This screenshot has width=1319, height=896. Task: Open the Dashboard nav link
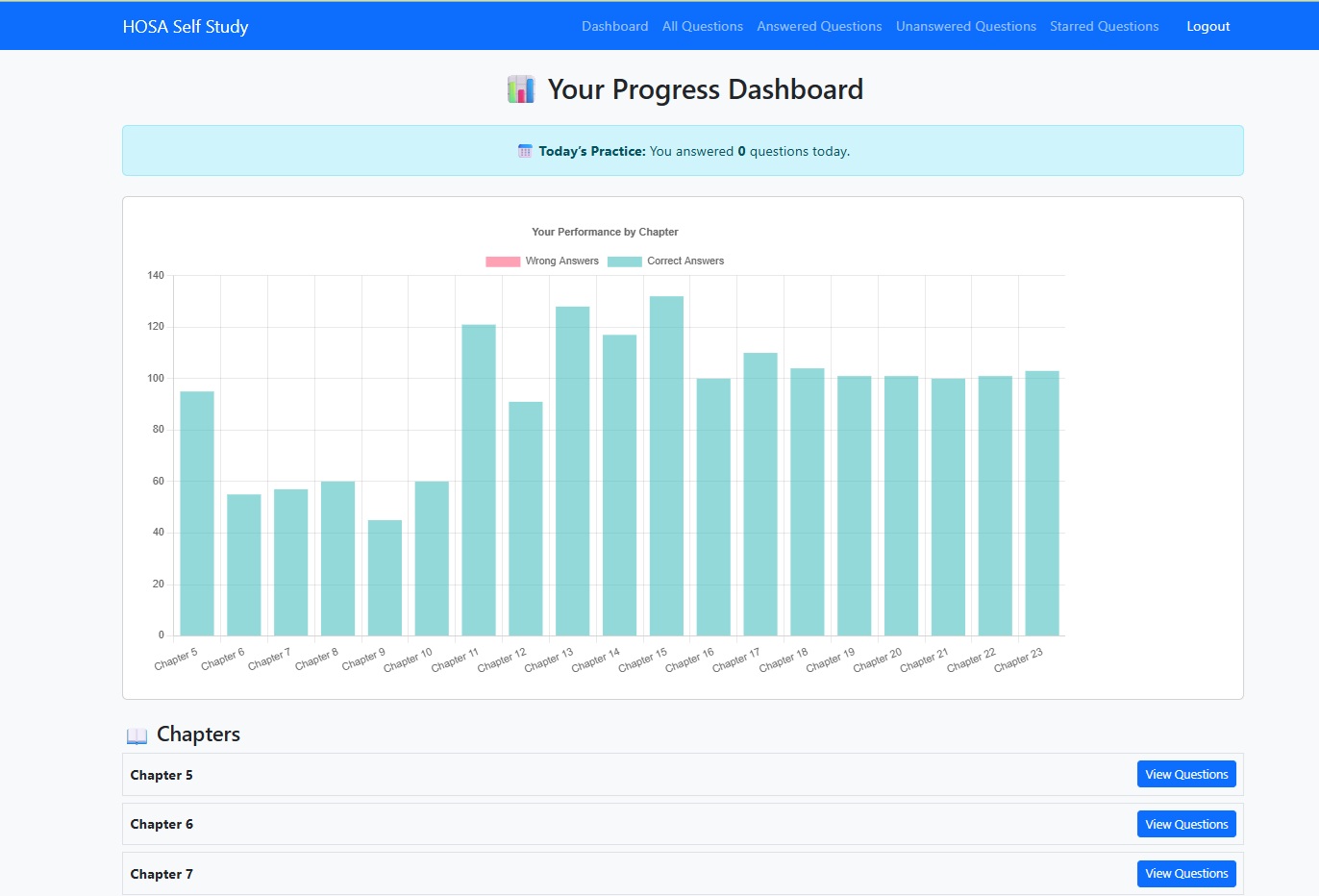pos(614,27)
